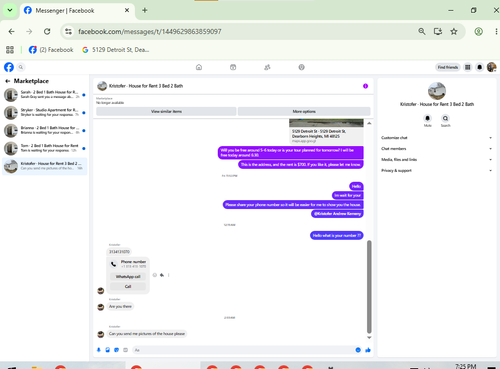Open the Chrome zoom magnifier icon
Viewport: 500px width, 369px height.
tap(422, 31)
